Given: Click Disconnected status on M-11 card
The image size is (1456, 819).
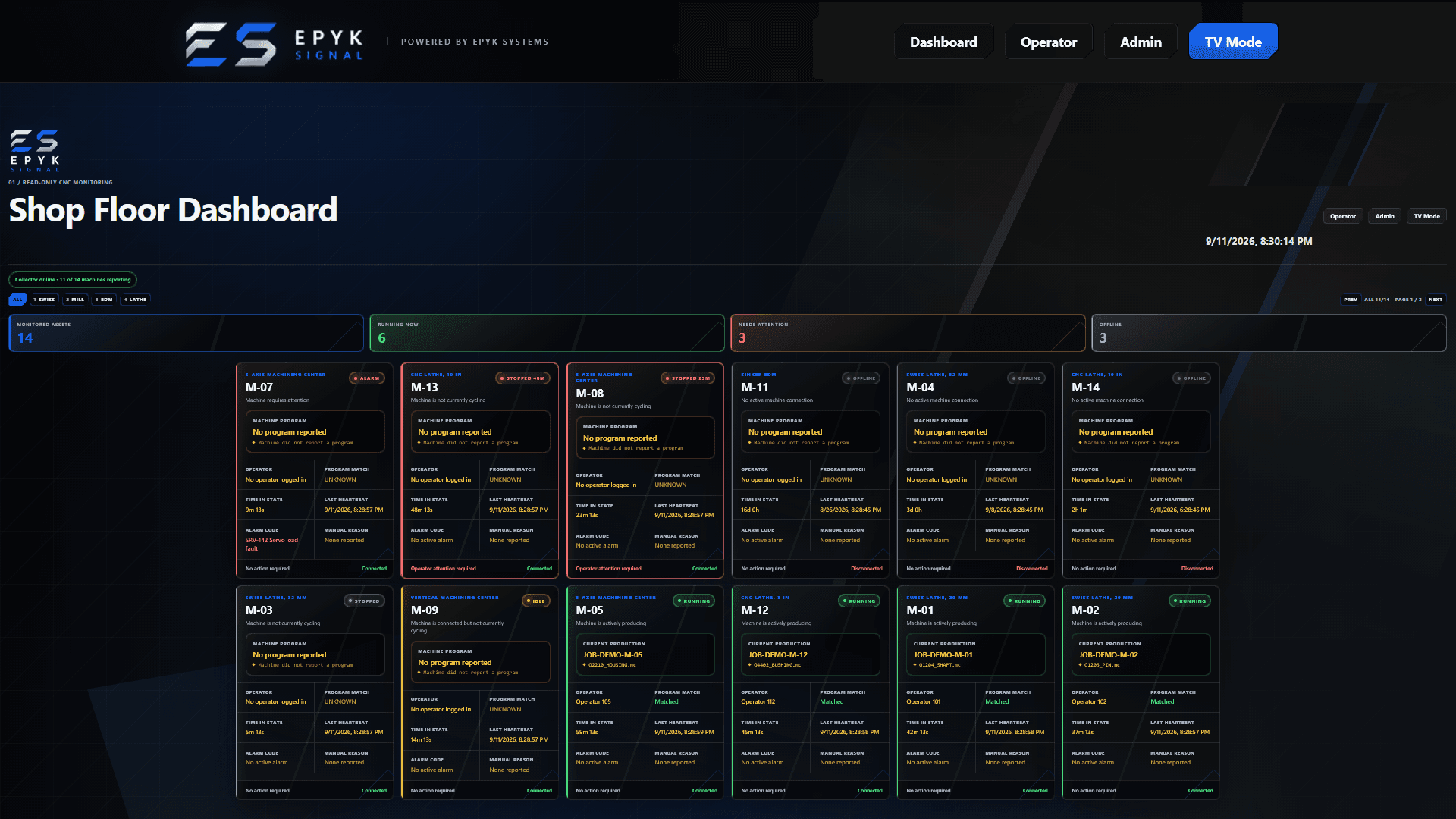Looking at the screenshot, I should point(867,569).
